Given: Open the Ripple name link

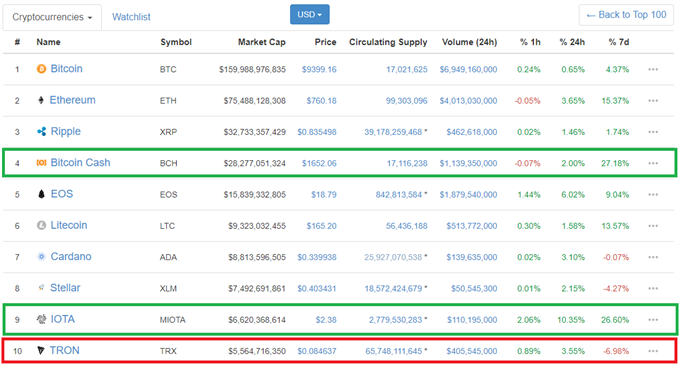Looking at the screenshot, I should [65, 131].
